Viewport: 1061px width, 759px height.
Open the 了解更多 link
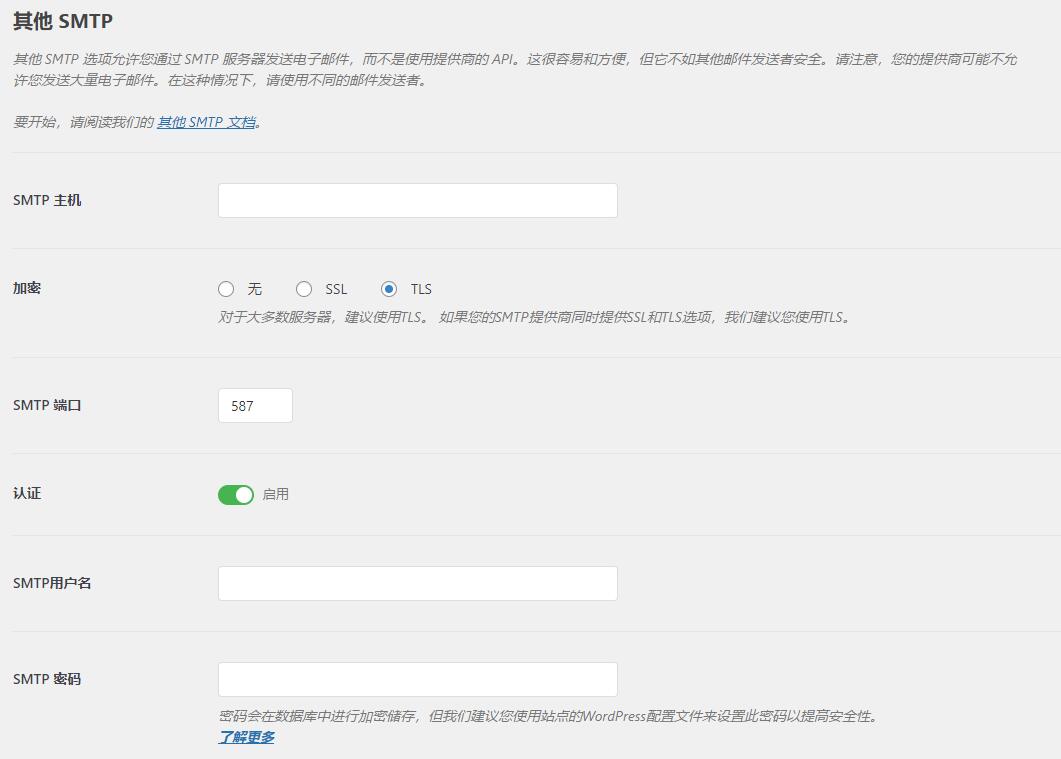(246, 737)
